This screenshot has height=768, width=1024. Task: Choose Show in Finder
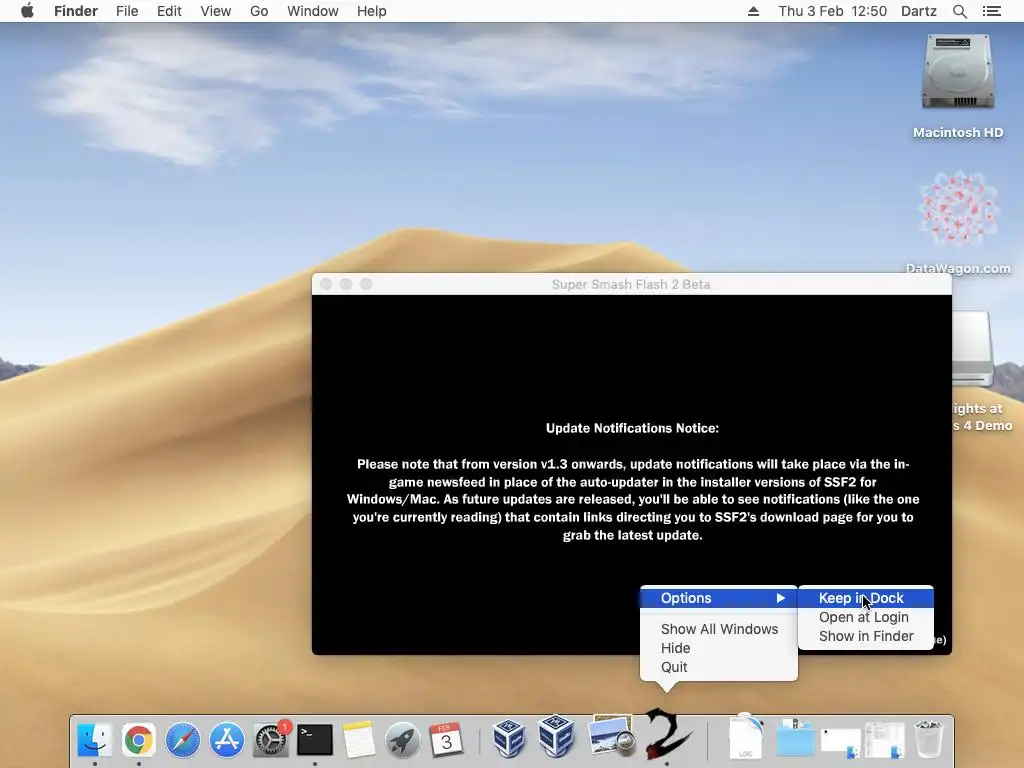866,636
